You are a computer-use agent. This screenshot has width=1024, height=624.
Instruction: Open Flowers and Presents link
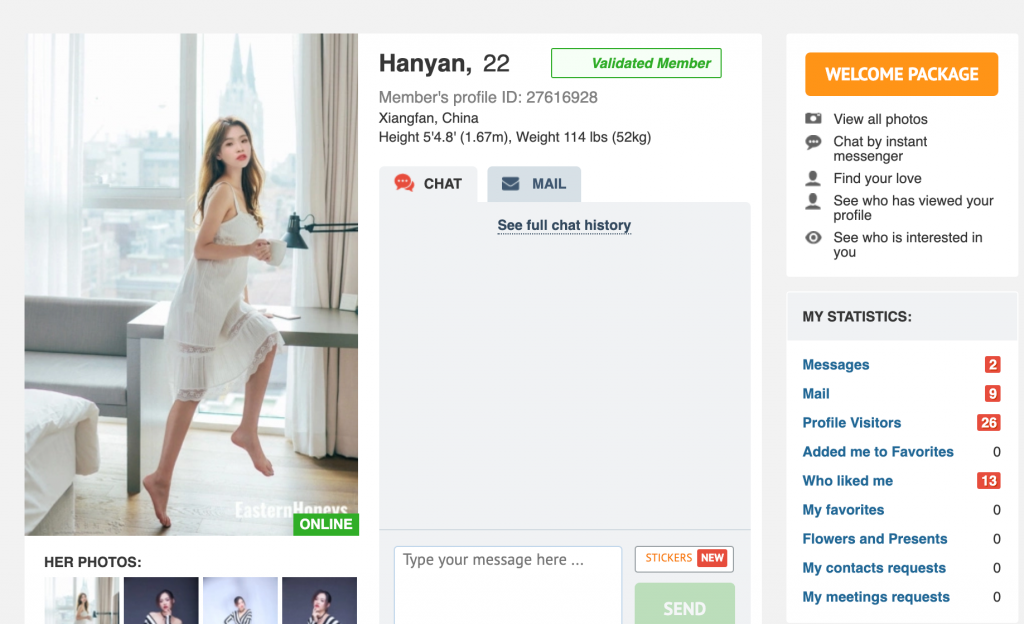click(x=874, y=539)
